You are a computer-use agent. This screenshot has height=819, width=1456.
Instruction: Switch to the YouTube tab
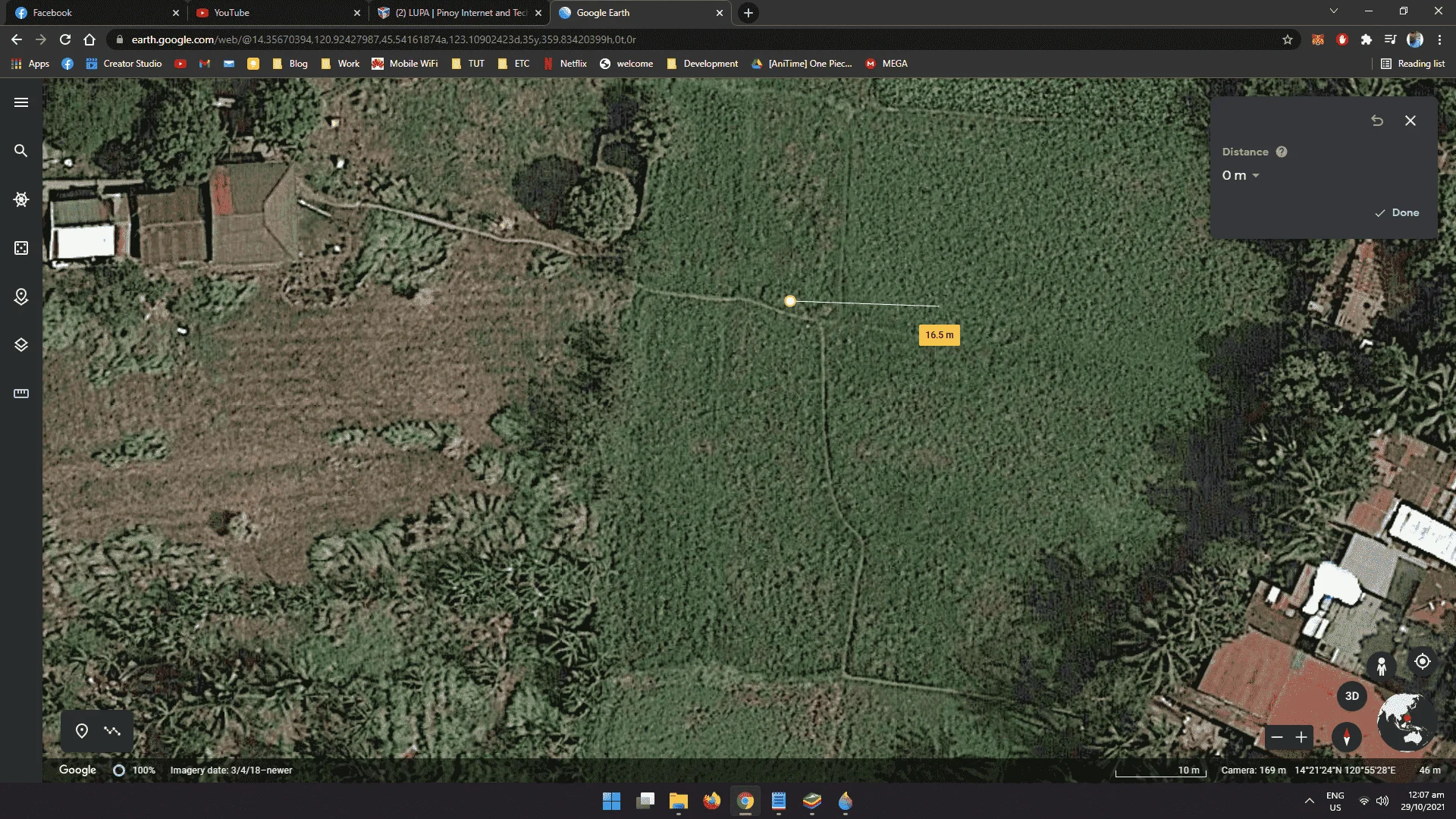tap(278, 13)
